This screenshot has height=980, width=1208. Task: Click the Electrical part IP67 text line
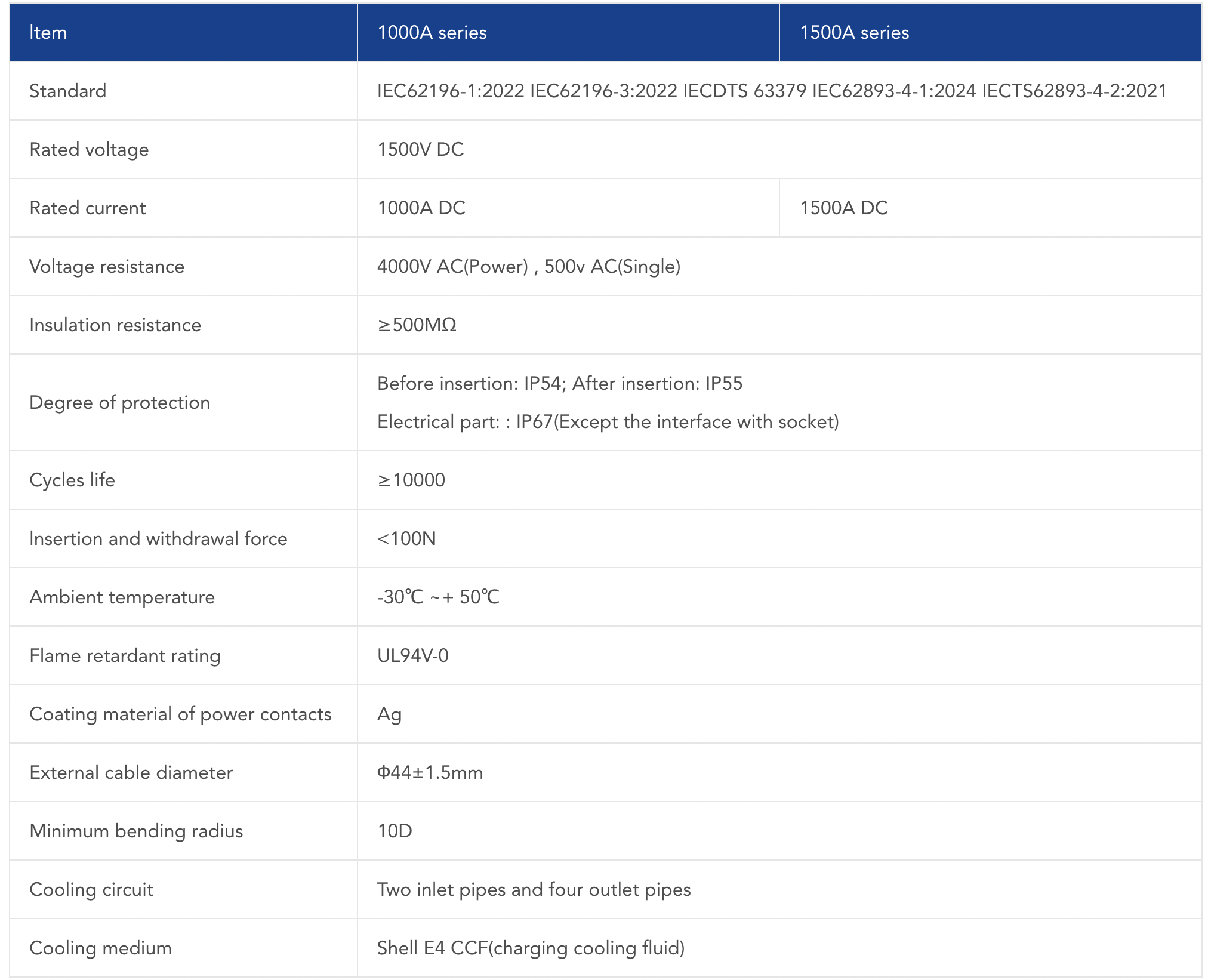coord(608,422)
